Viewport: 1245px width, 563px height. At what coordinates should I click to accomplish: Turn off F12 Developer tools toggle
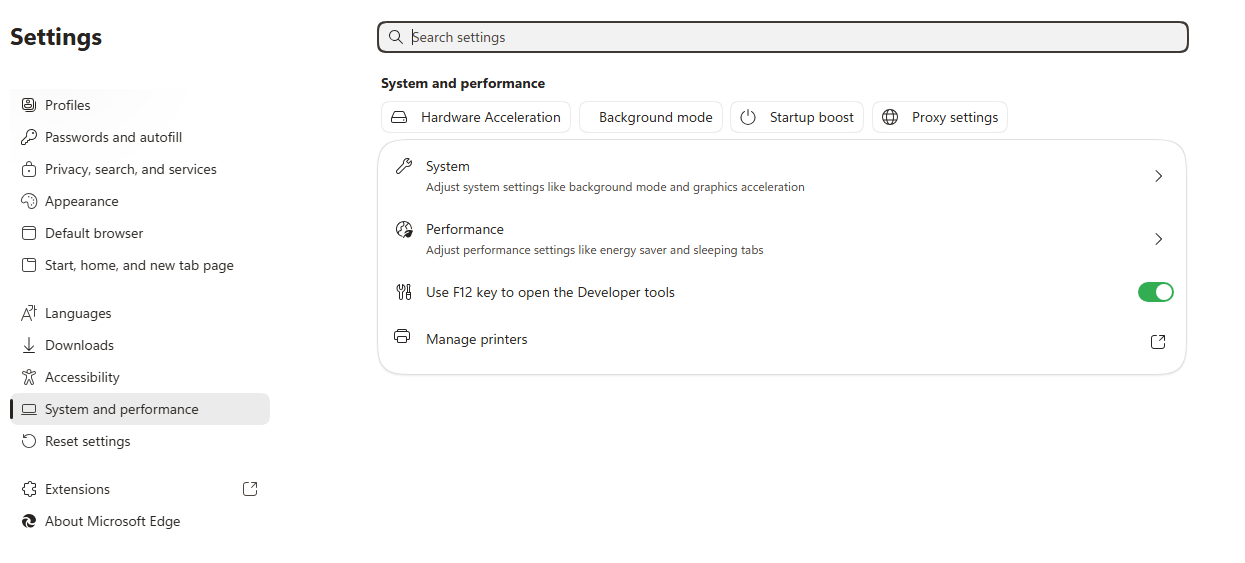[x=1155, y=292]
